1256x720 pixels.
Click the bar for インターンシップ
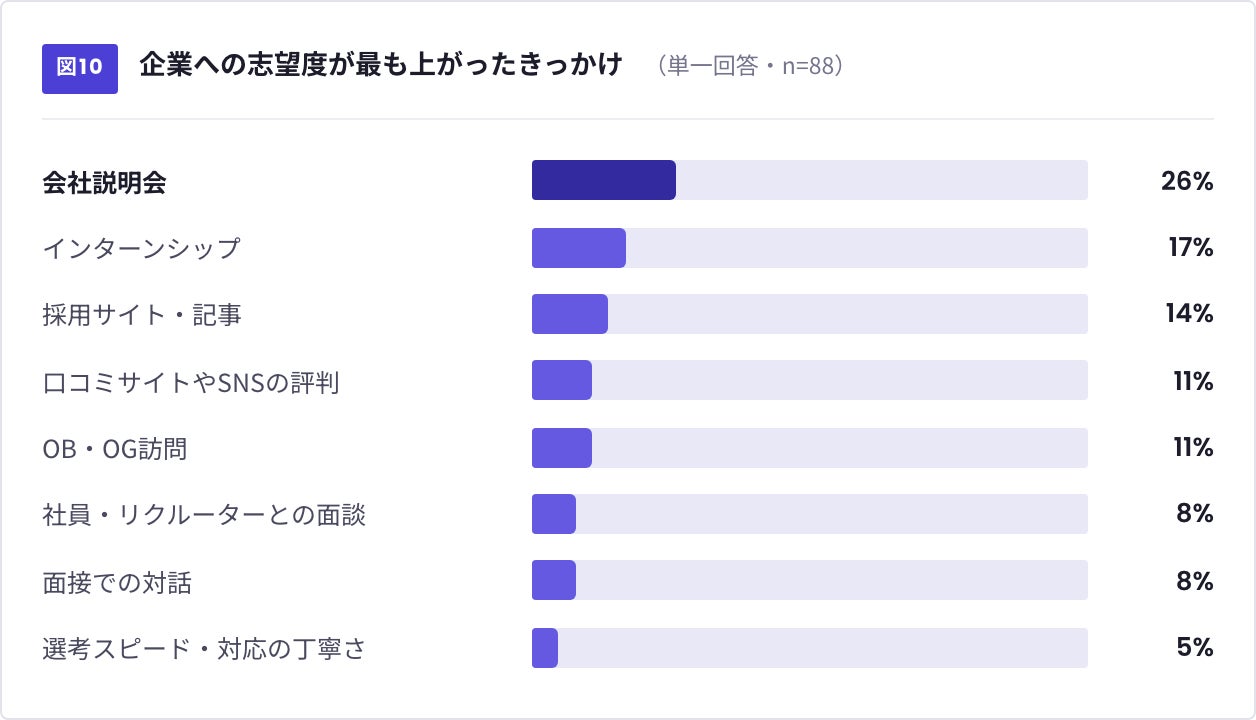coord(579,248)
